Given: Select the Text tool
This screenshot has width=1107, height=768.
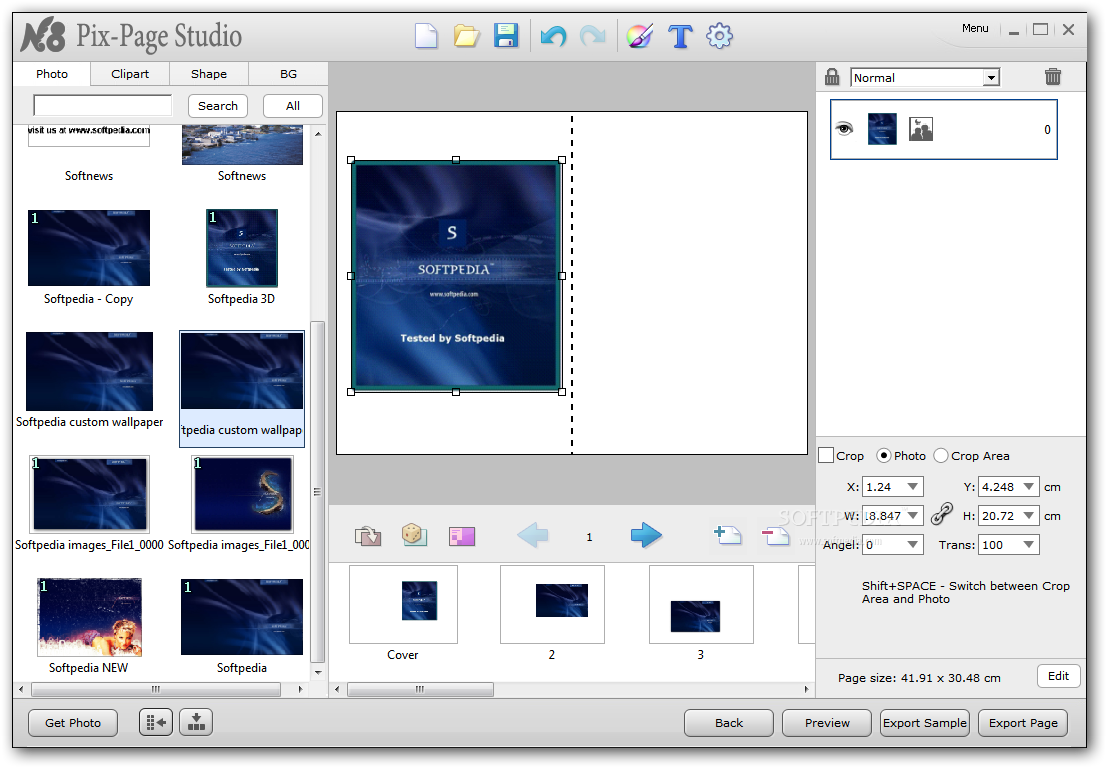Looking at the screenshot, I should point(680,35).
